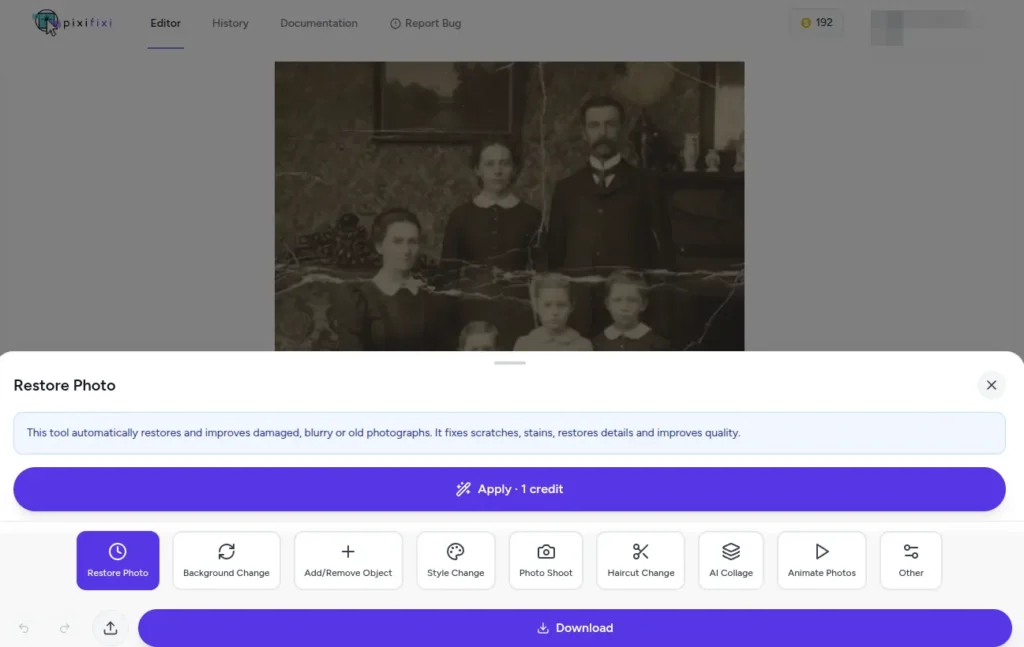Viewport: 1024px width, 647px height.
Task: Go to the Editor tab
Action: [x=165, y=23]
